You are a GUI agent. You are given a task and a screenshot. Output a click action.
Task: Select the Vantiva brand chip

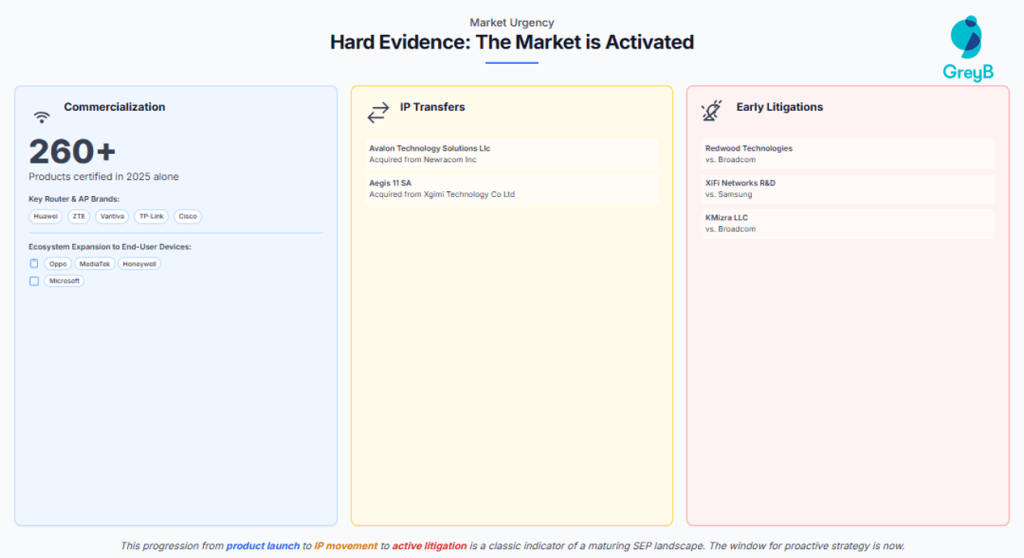(x=112, y=216)
